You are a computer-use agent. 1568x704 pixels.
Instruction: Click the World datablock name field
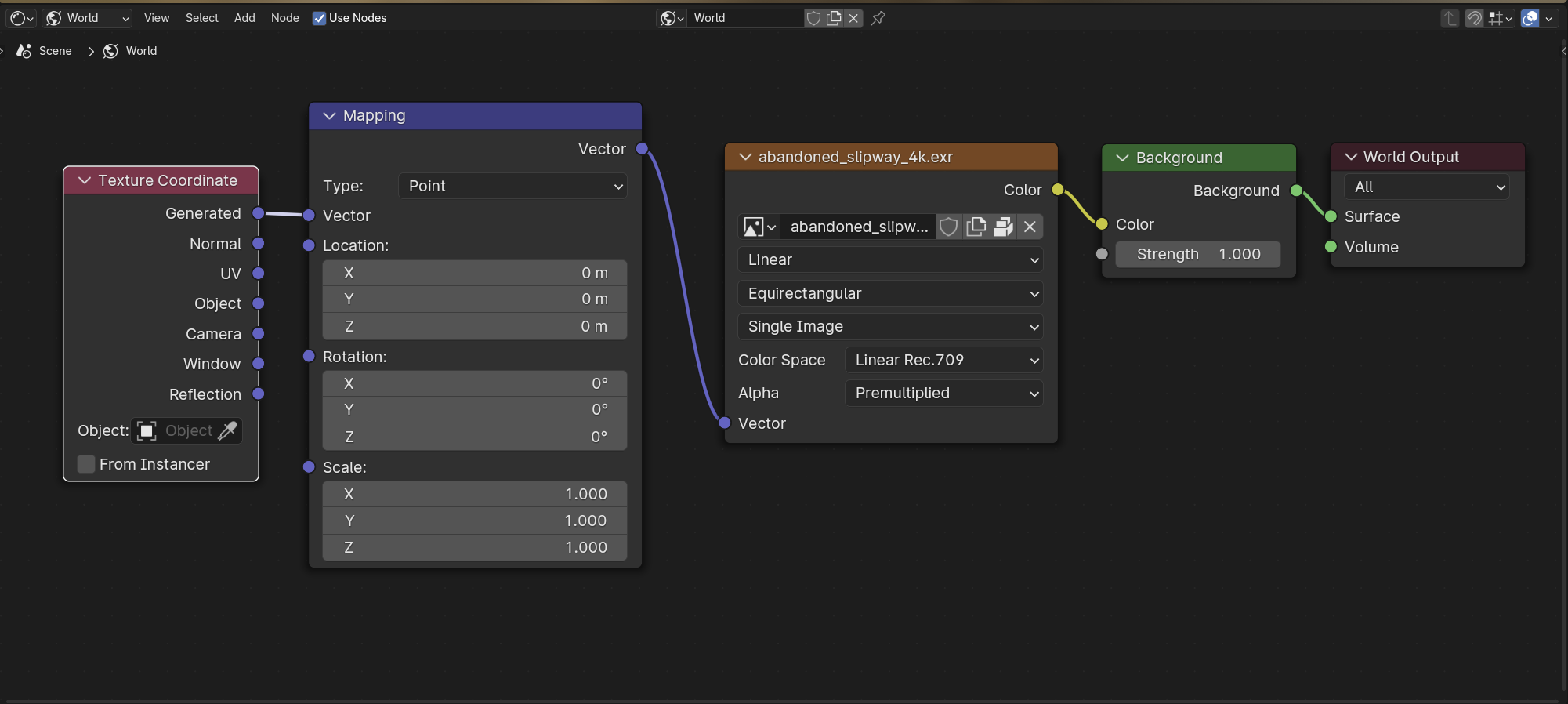click(744, 18)
